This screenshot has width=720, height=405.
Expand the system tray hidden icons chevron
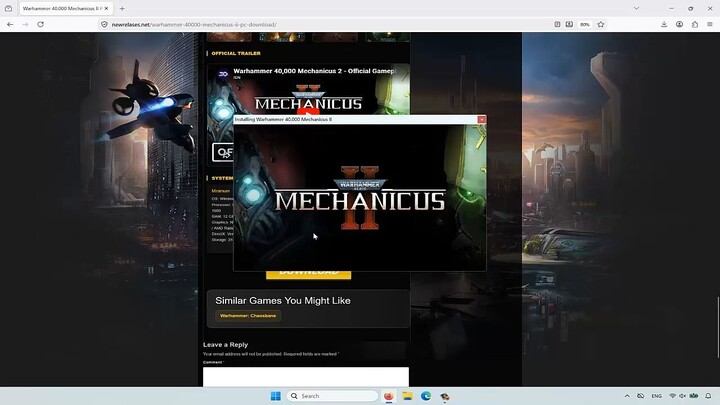[627, 396]
